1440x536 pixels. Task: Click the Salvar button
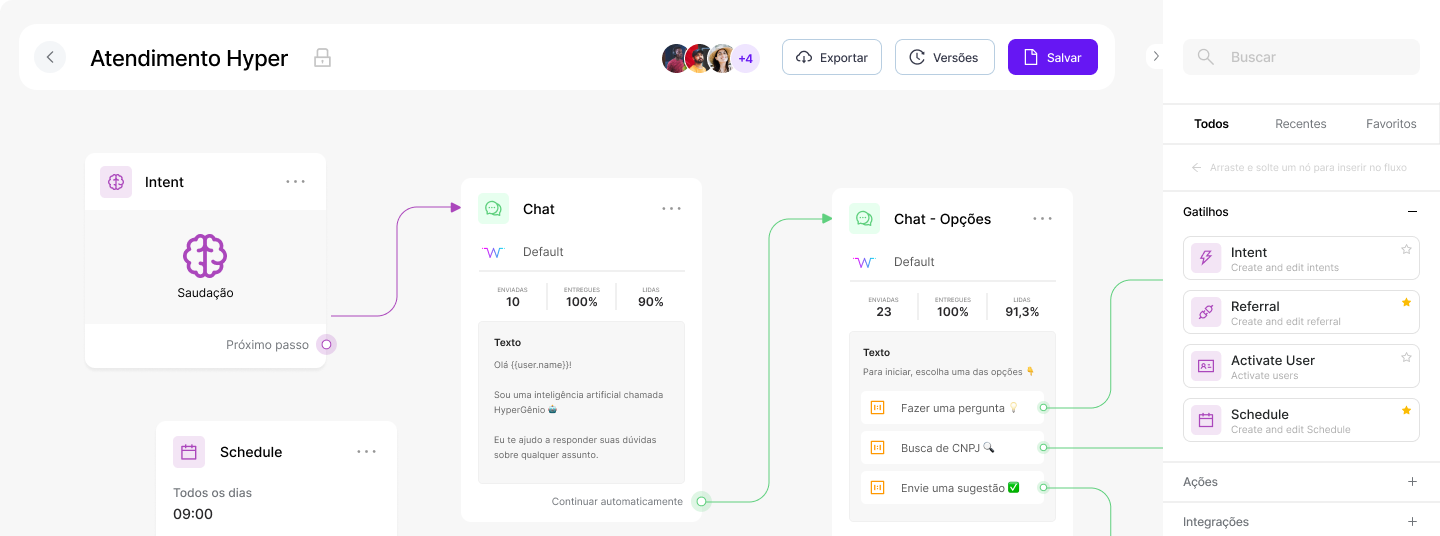coord(1053,57)
